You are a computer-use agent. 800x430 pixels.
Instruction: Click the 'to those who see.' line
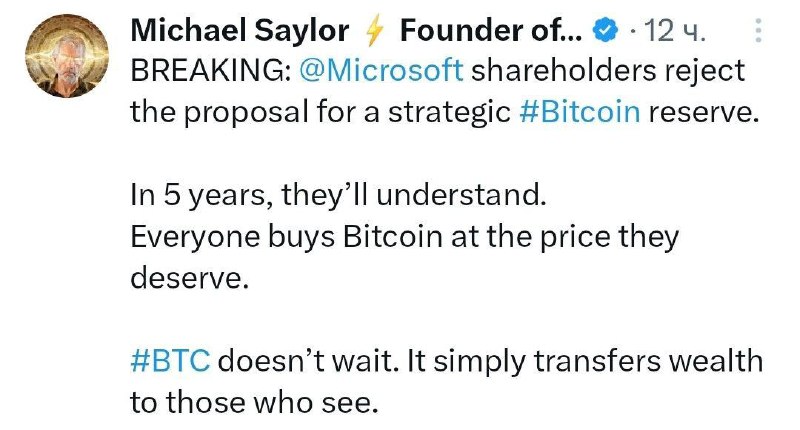tap(254, 403)
